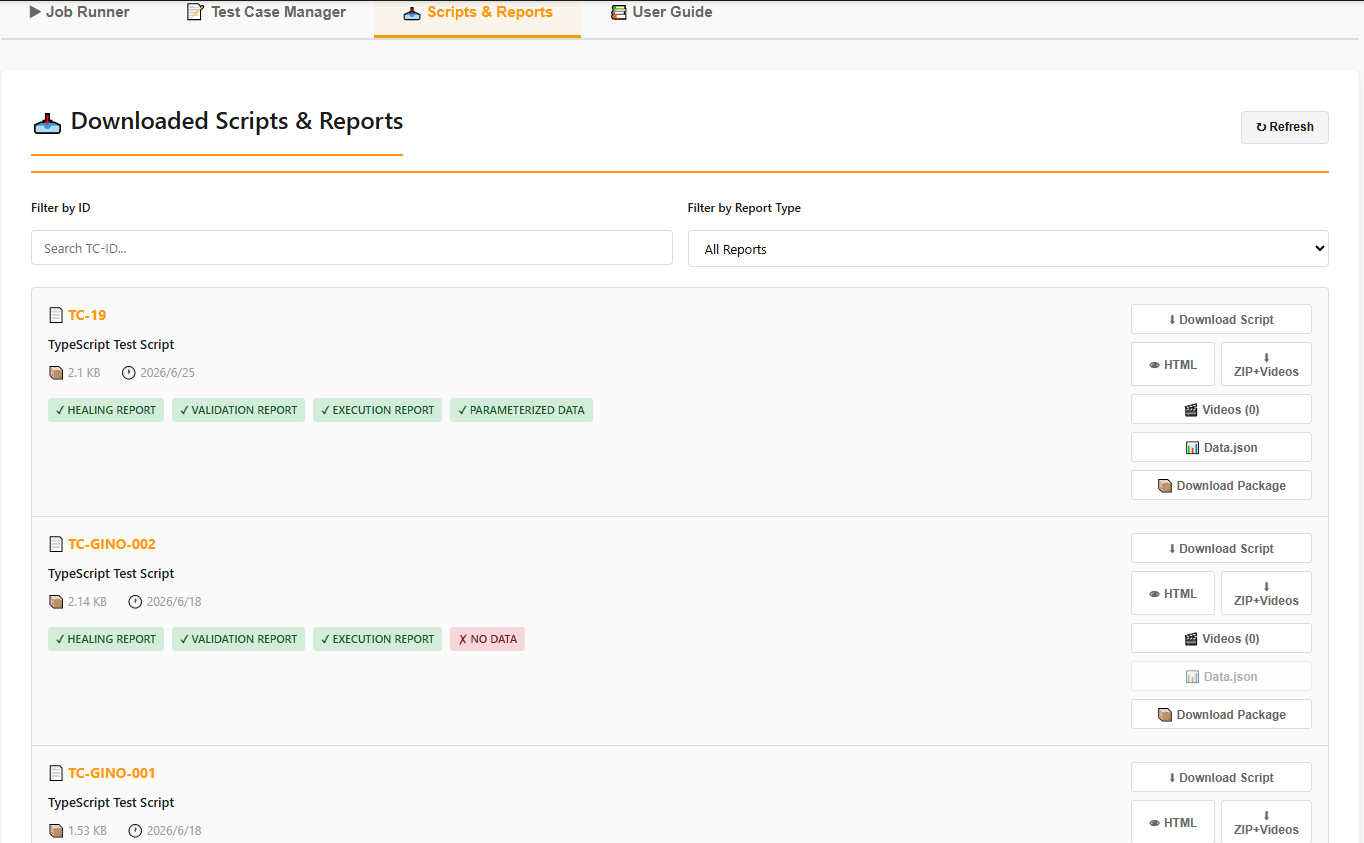Click document icon next to TC-19
The height and width of the screenshot is (843, 1364).
coord(56,315)
